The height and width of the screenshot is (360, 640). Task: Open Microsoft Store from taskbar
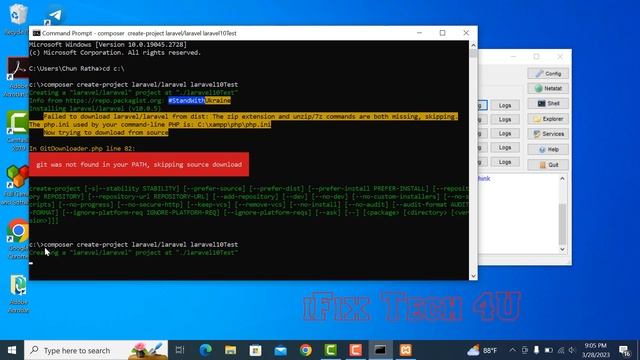pyautogui.click(x=256, y=350)
